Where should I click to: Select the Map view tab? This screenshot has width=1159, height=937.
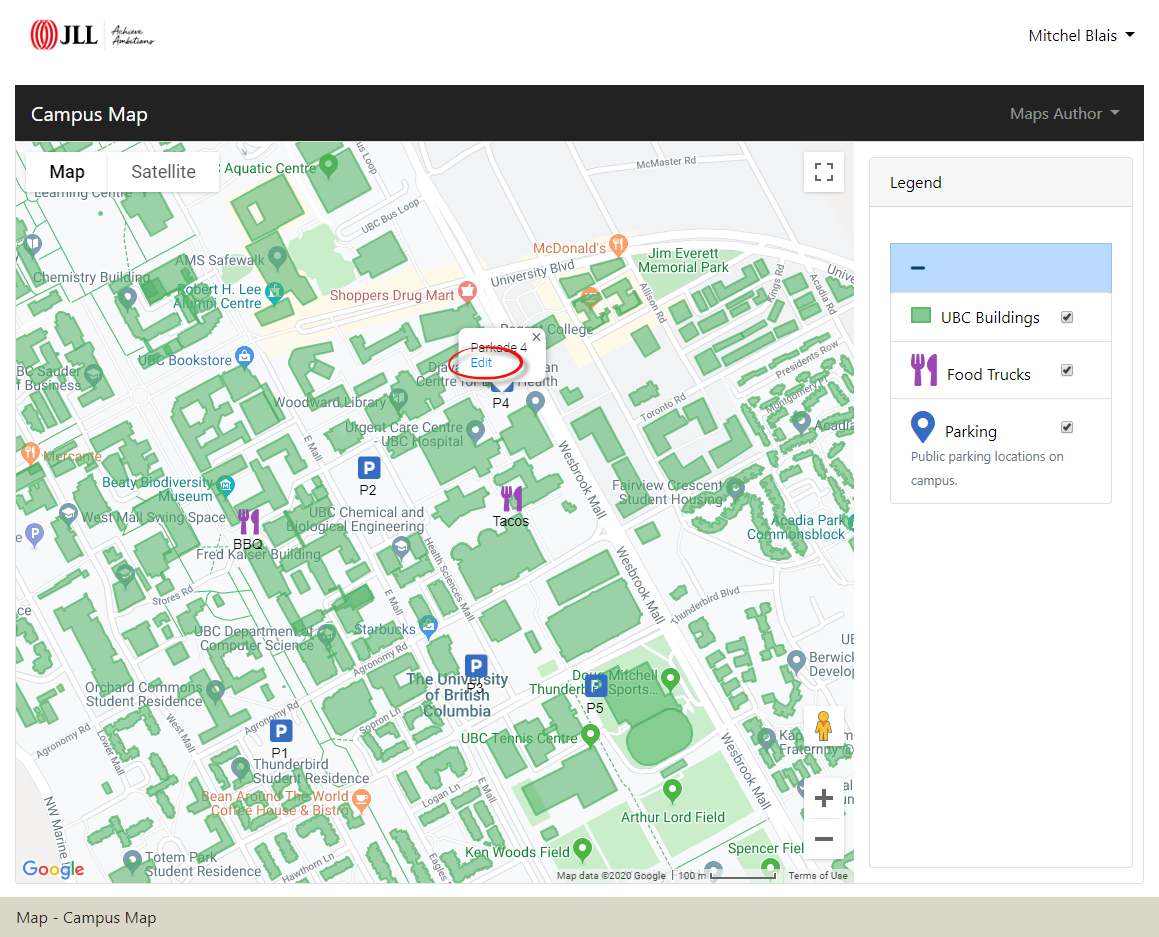point(67,172)
